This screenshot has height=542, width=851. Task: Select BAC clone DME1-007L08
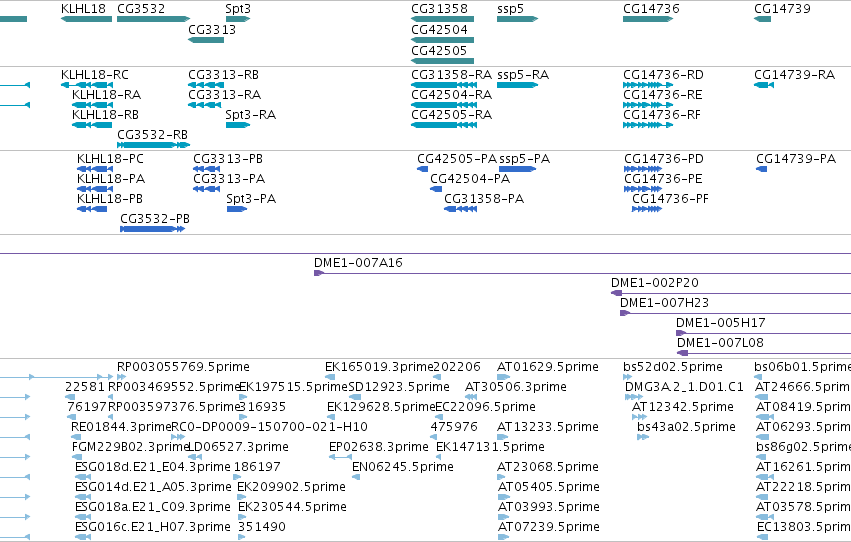764,354
